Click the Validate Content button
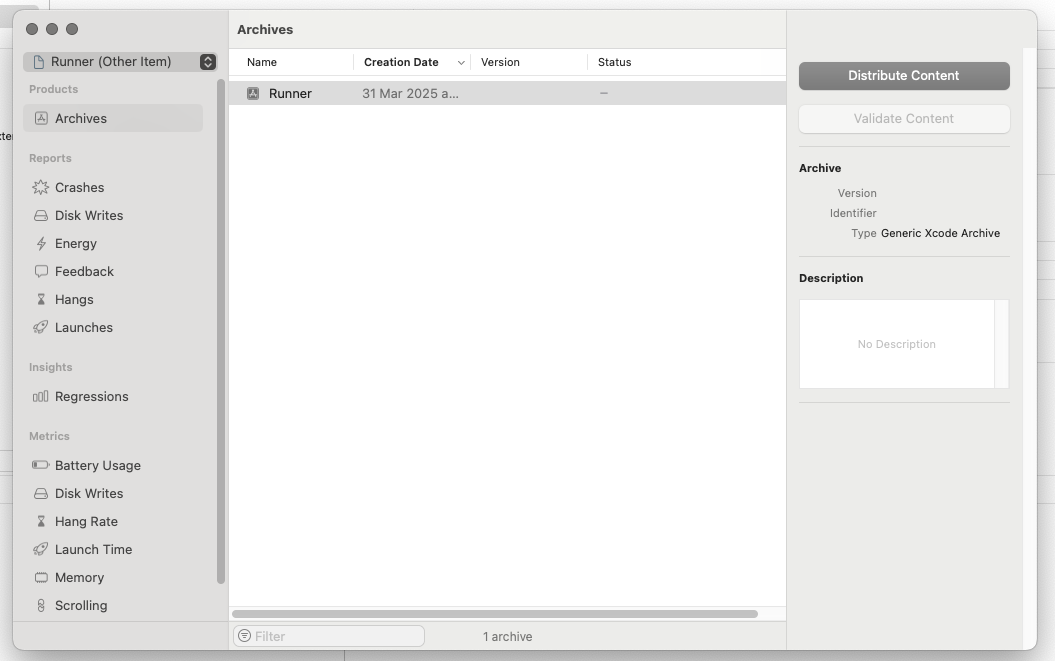The width and height of the screenshot is (1055, 661). [x=904, y=119]
